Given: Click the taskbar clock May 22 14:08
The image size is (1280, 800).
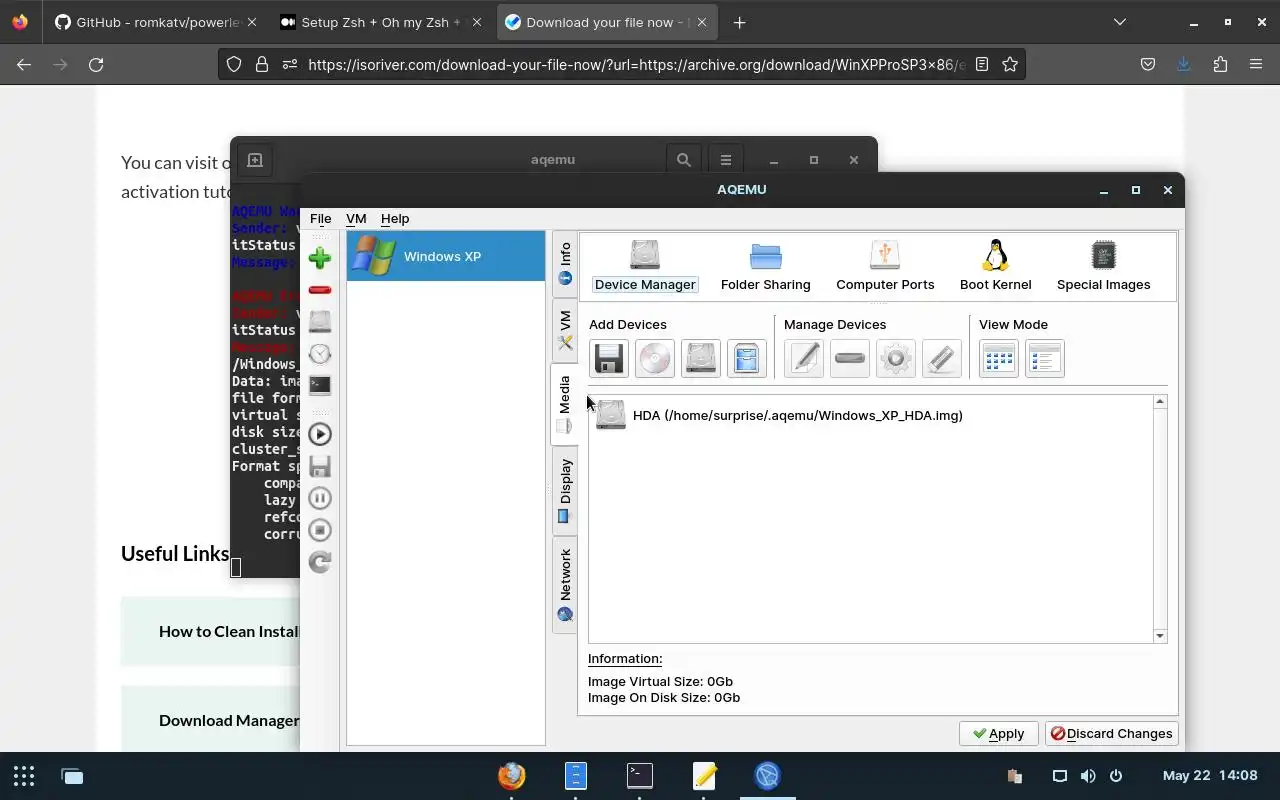Looking at the screenshot, I should tap(1210, 776).
